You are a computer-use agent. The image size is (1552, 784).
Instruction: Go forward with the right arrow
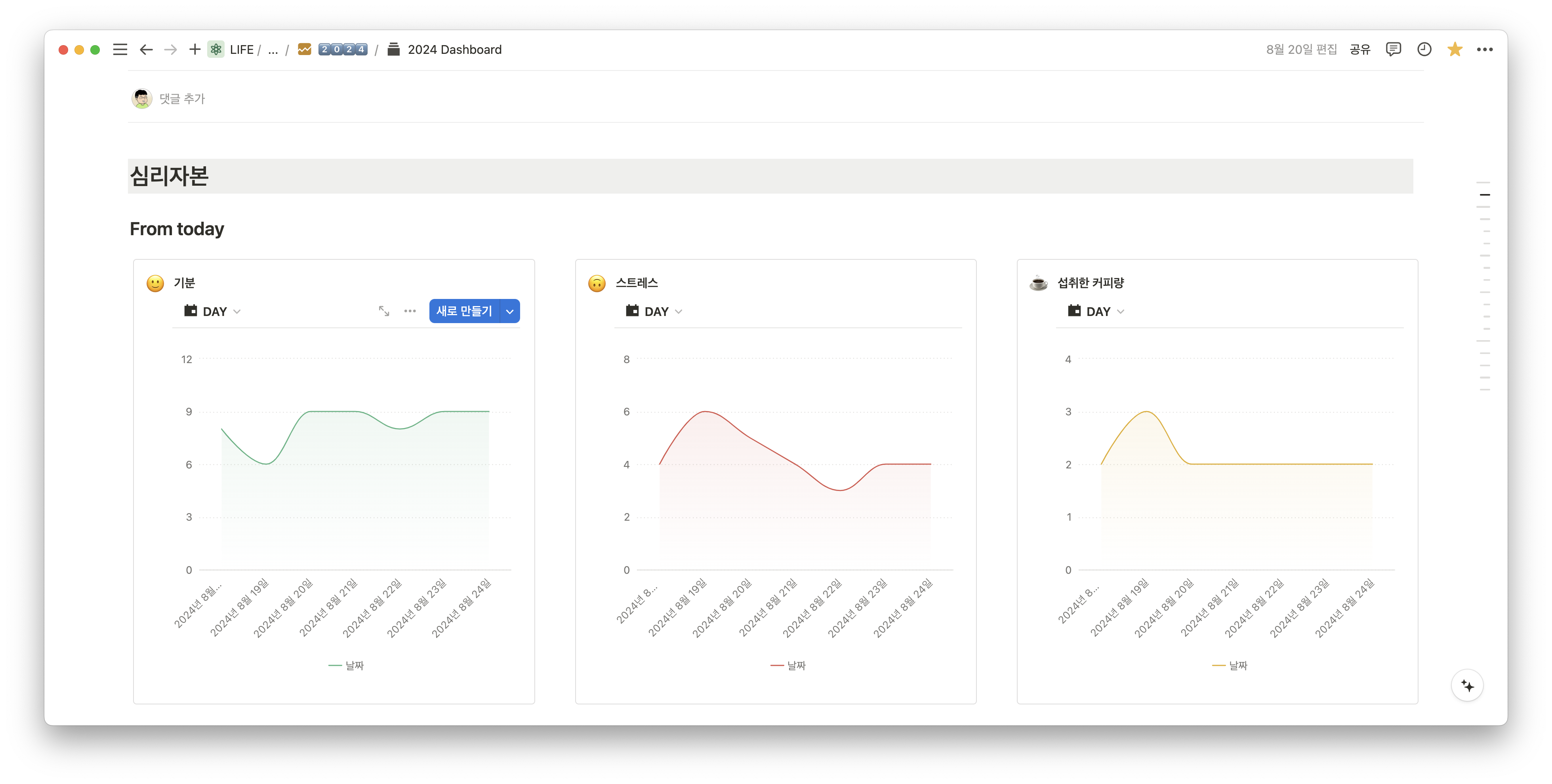[170, 49]
